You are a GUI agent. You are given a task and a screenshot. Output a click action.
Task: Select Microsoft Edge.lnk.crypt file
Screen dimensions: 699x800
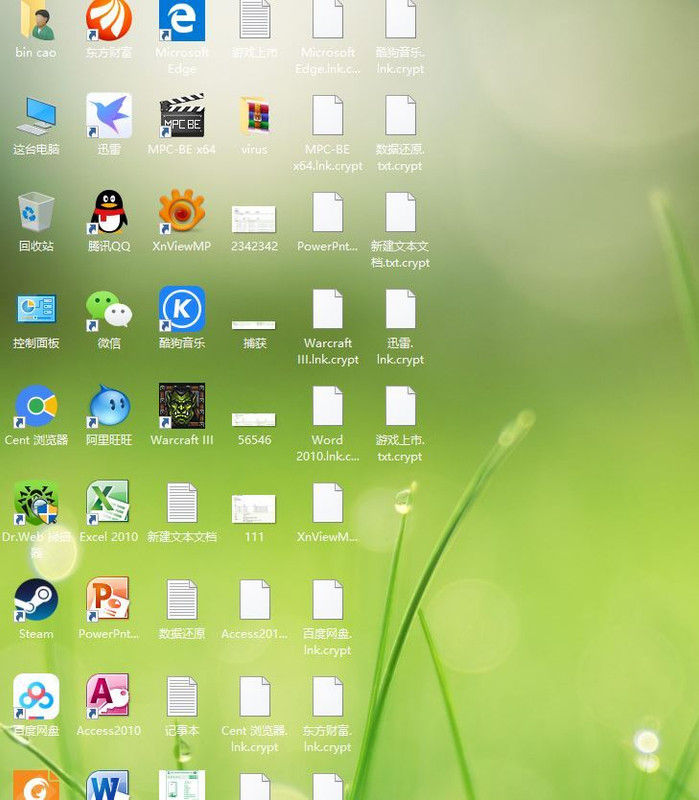pos(328,19)
